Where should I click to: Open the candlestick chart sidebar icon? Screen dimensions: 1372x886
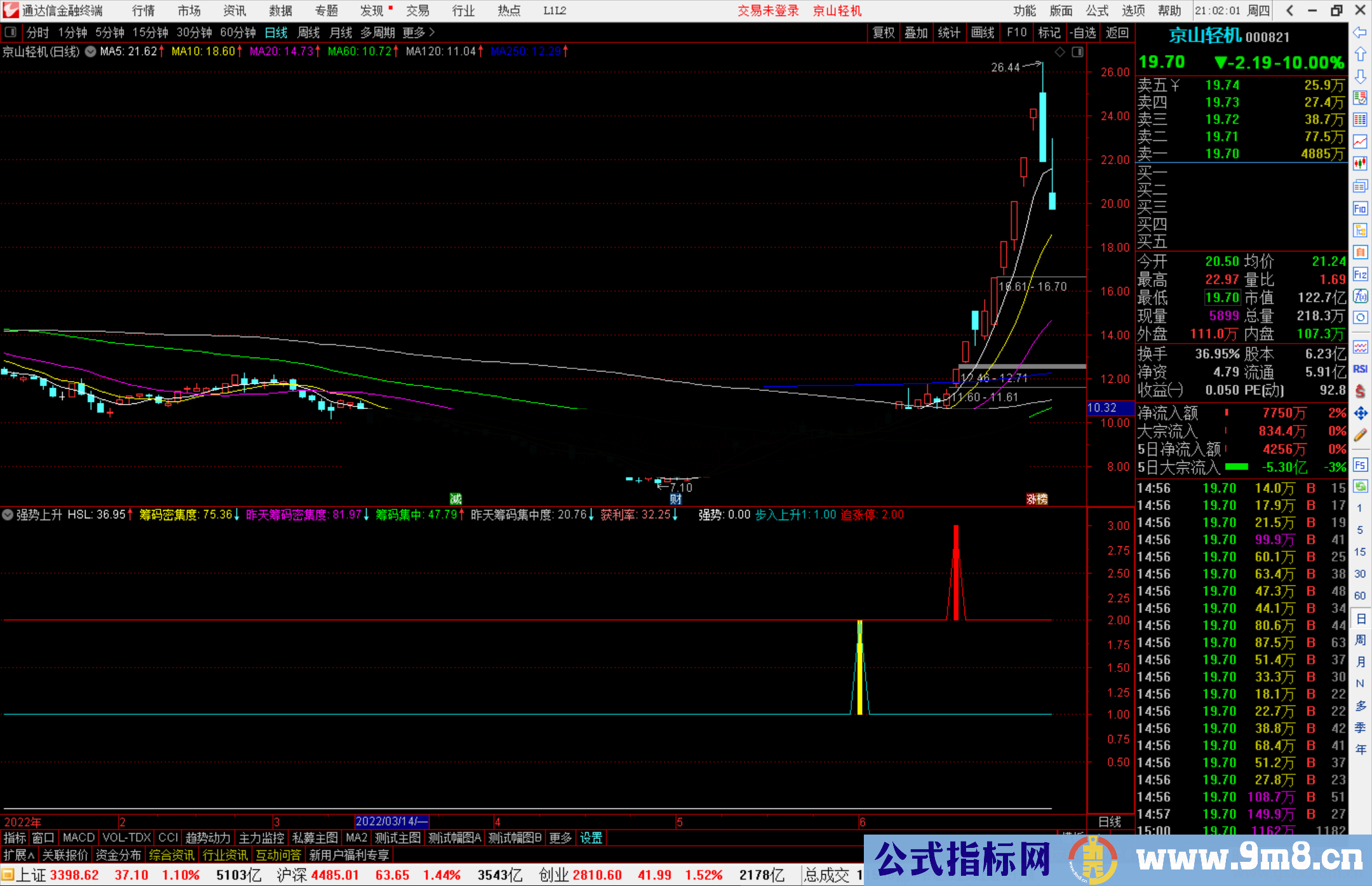1360,164
